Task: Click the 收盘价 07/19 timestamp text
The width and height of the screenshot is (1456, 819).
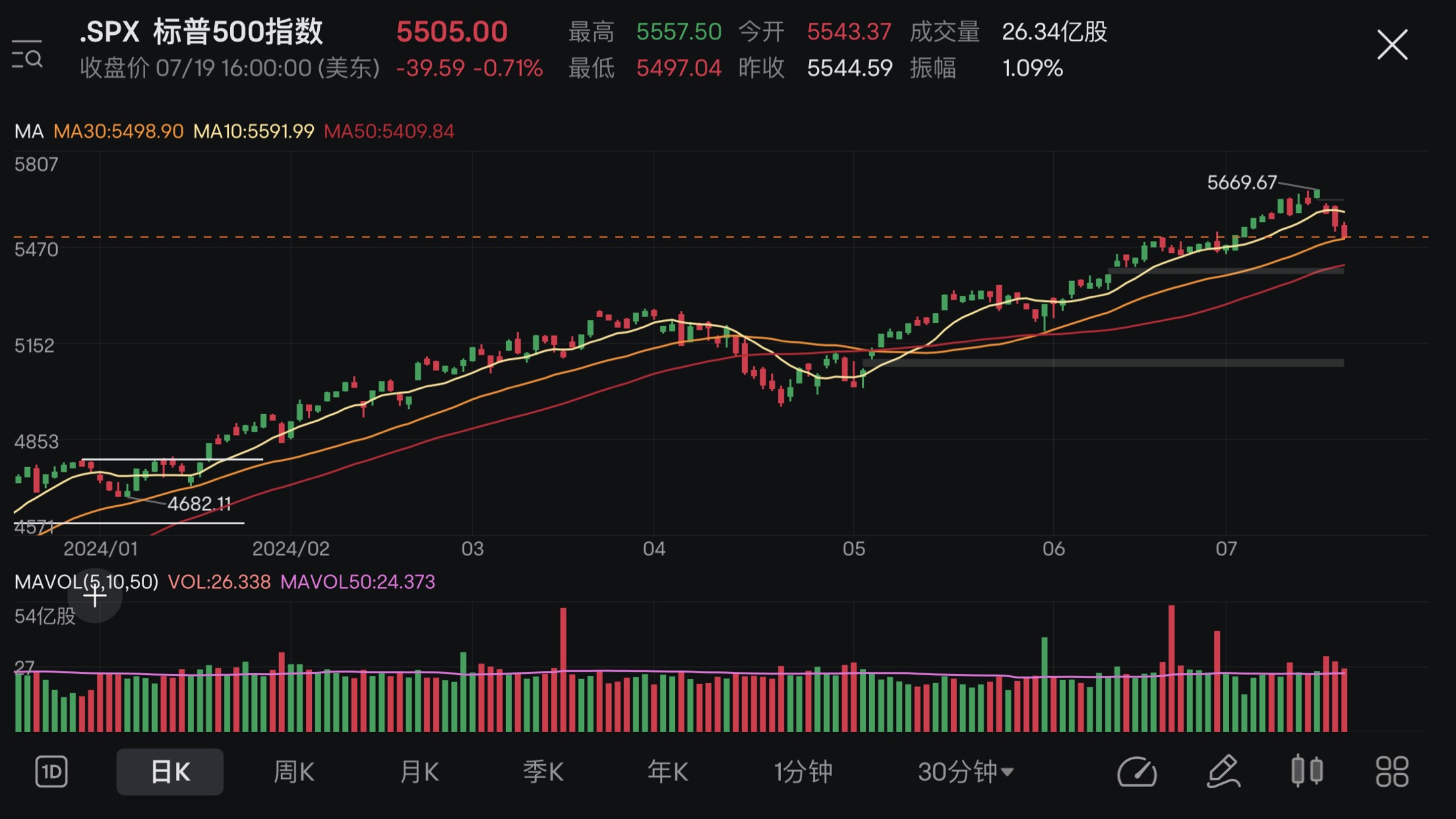Action: [x=230, y=68]
